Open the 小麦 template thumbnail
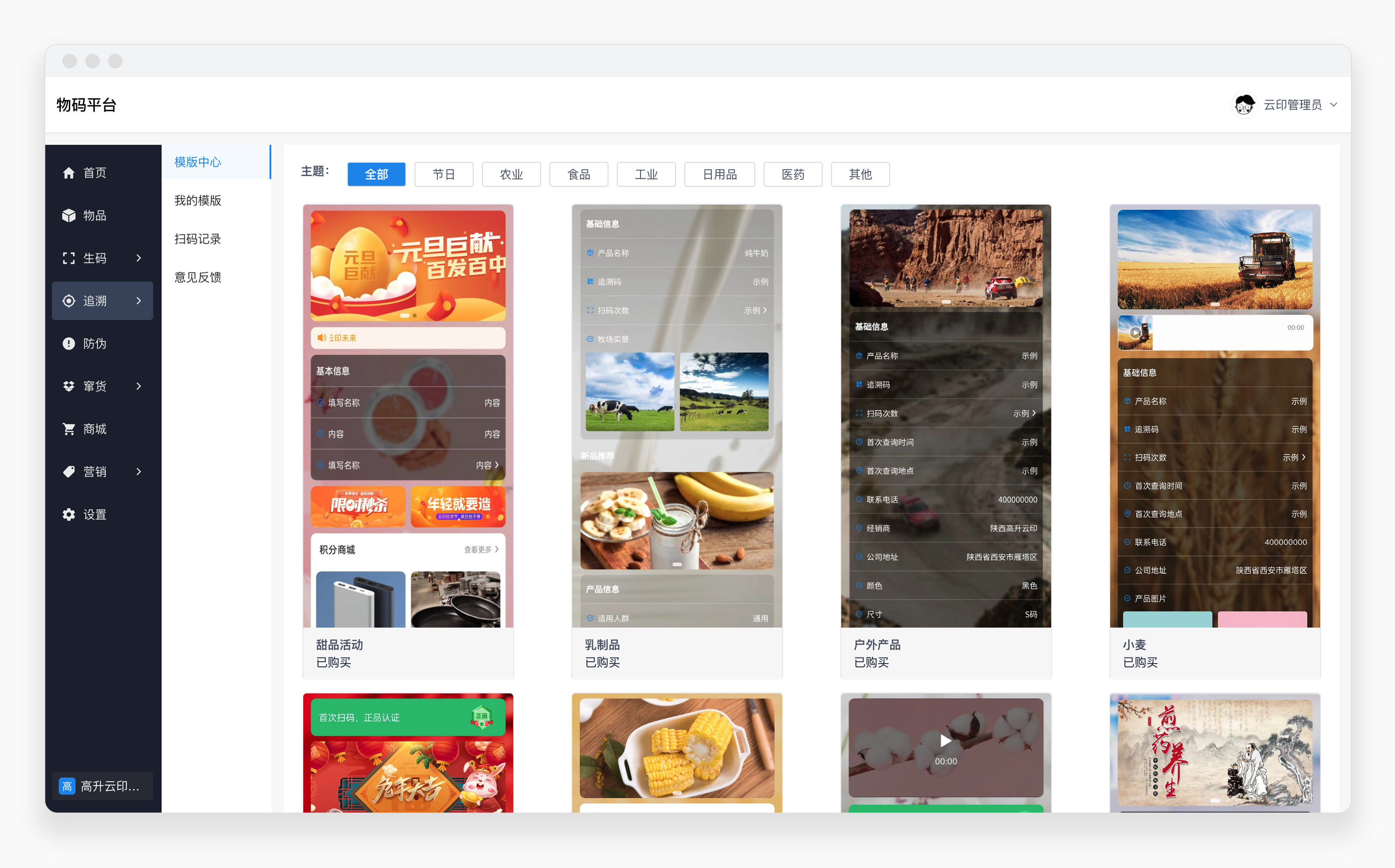 coord(1215,416)
